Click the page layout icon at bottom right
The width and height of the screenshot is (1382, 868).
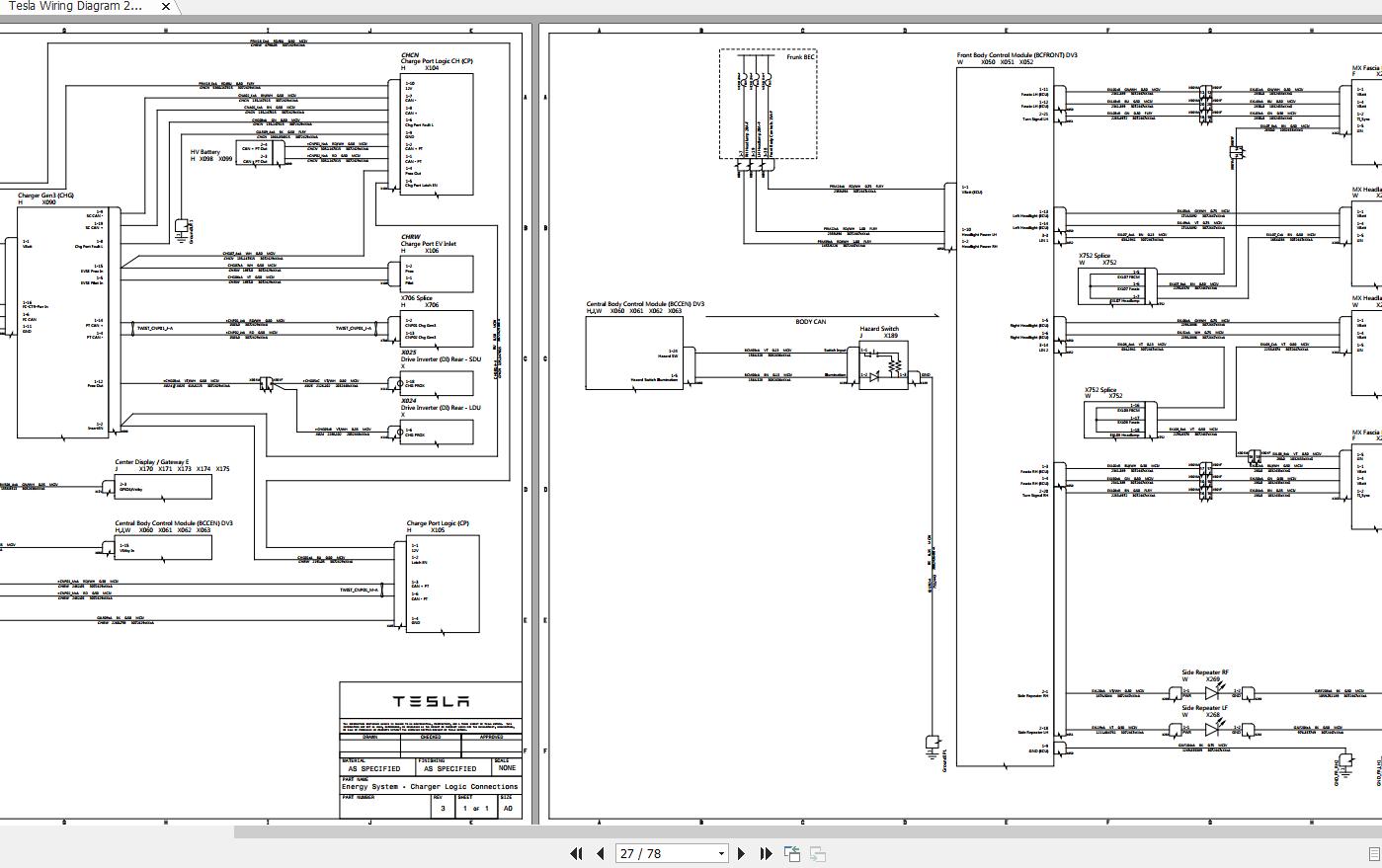click(1374, 853)
